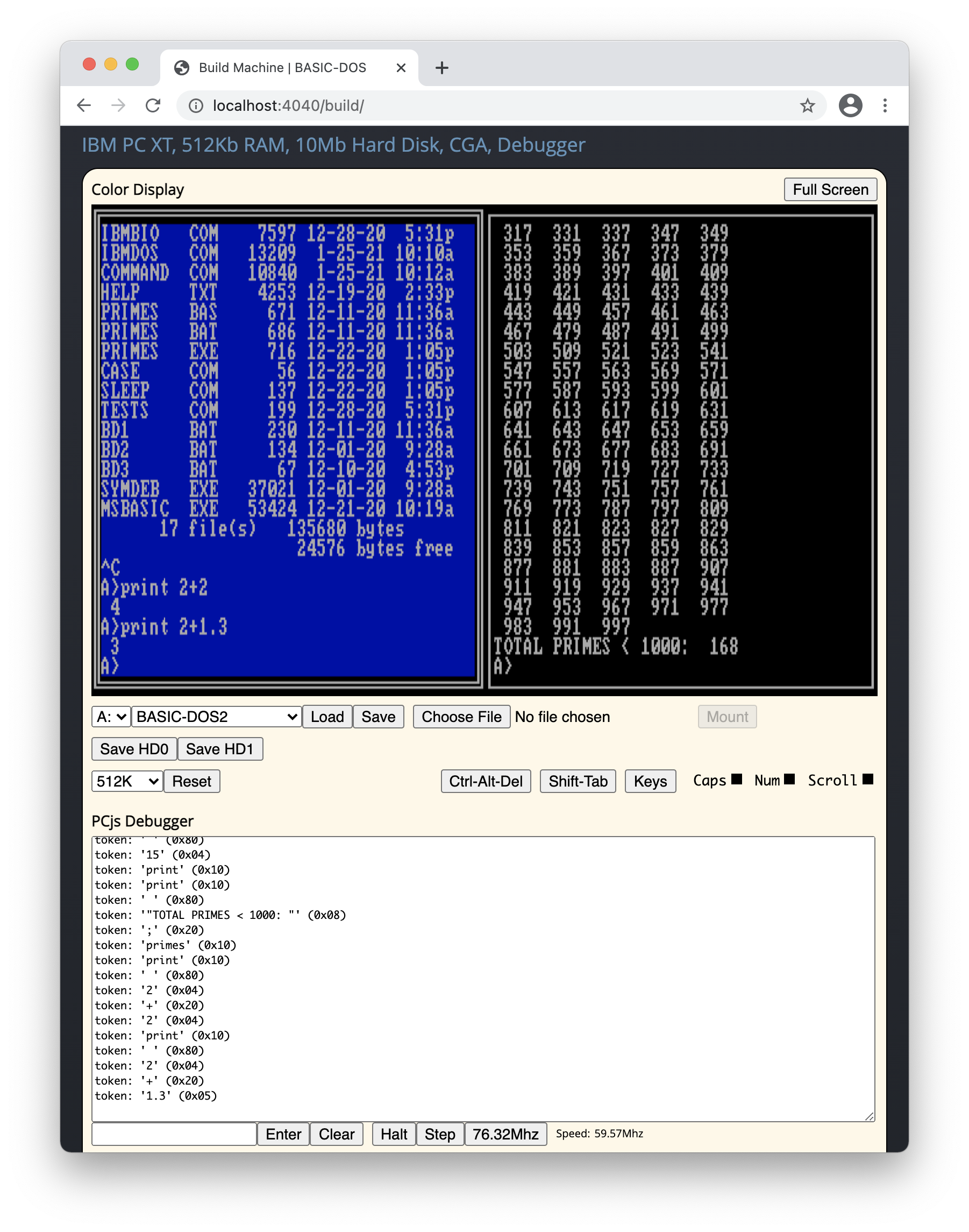Click Save HD1 button
This screenshot has height=1232, width=969.
pos(219,749)
